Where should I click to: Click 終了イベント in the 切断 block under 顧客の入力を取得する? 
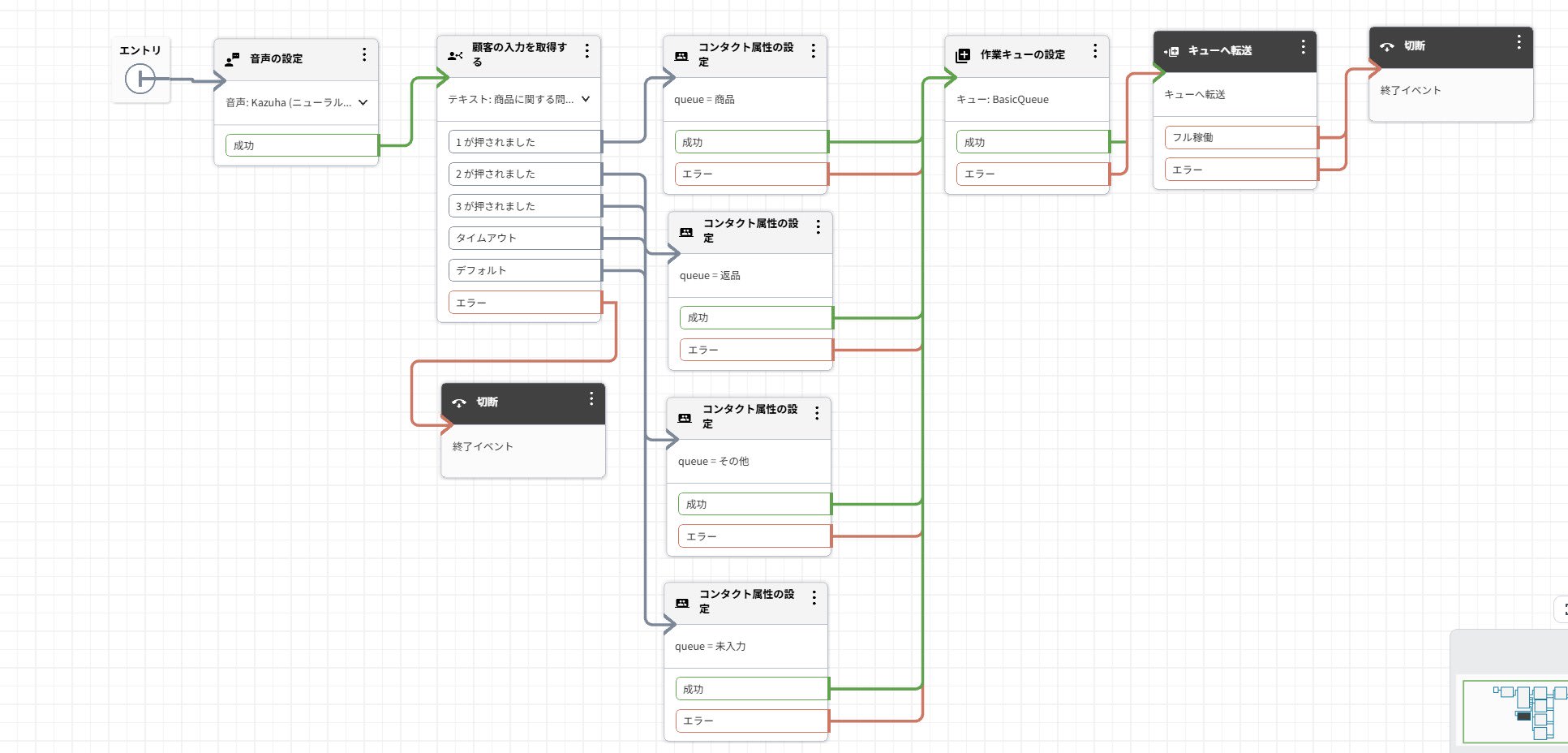483,446
